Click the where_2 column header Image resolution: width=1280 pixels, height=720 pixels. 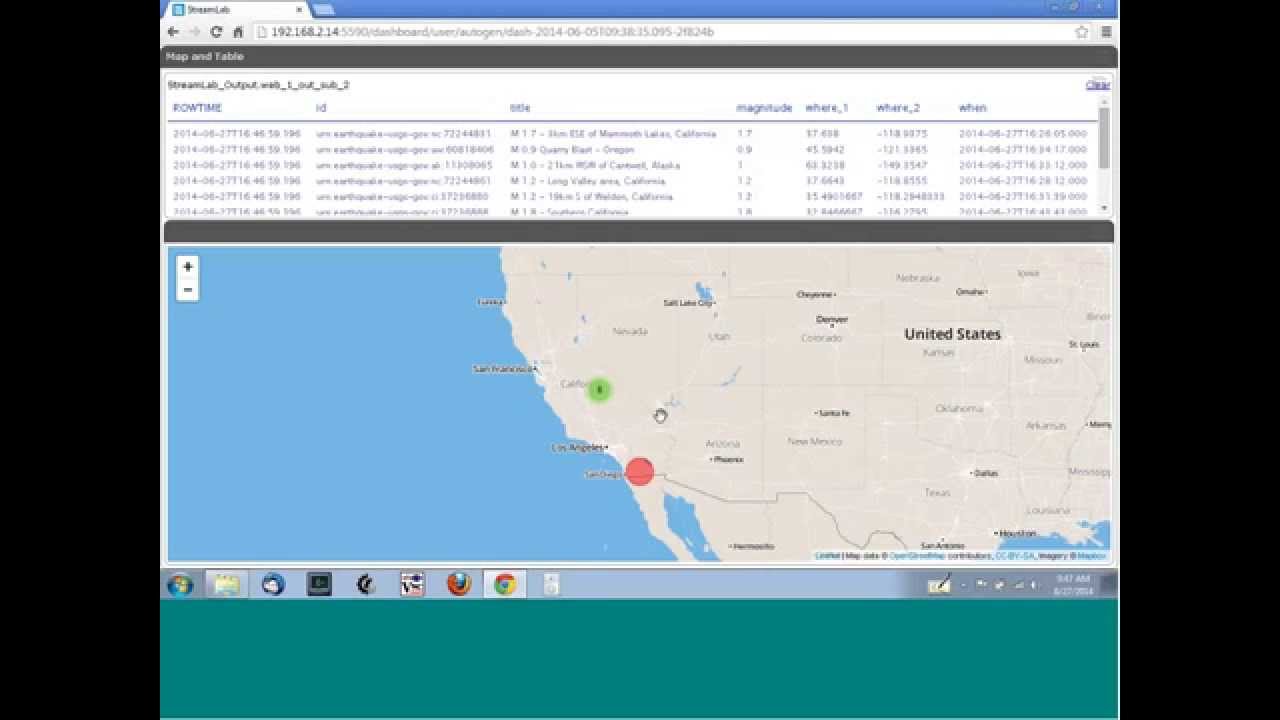click(898, 108)
